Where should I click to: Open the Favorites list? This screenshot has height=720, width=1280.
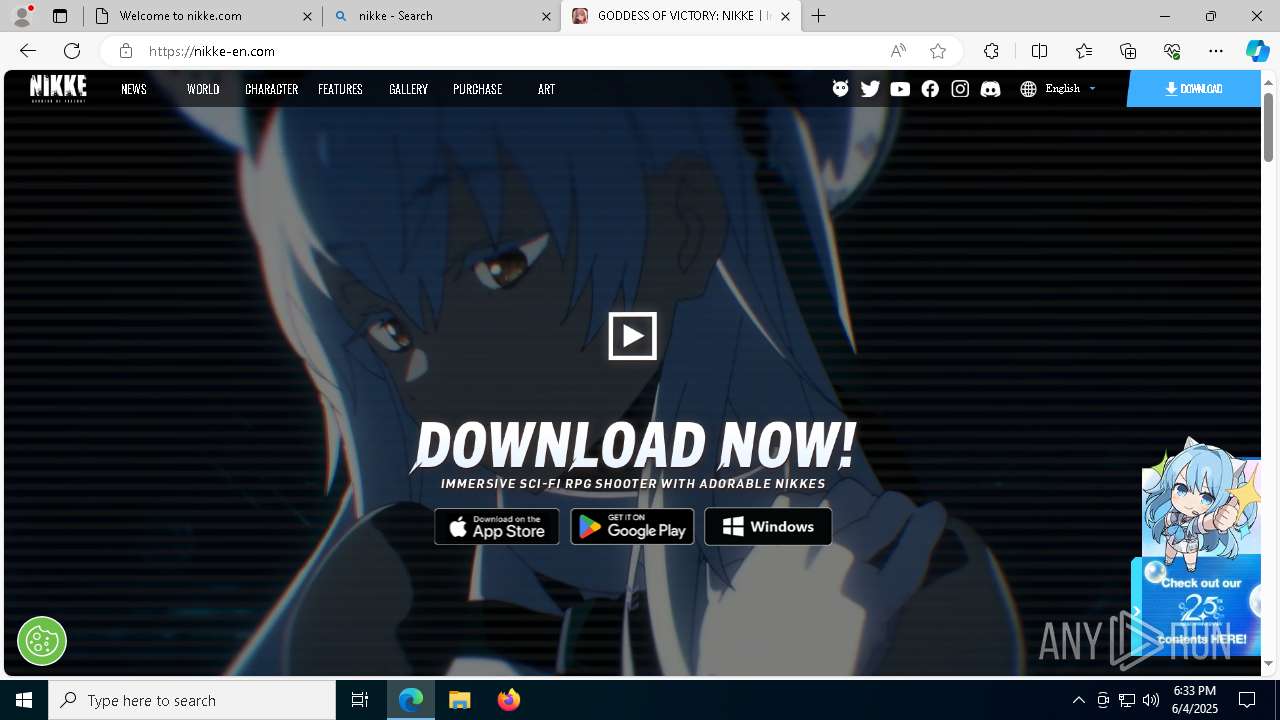coord(1084,51)
